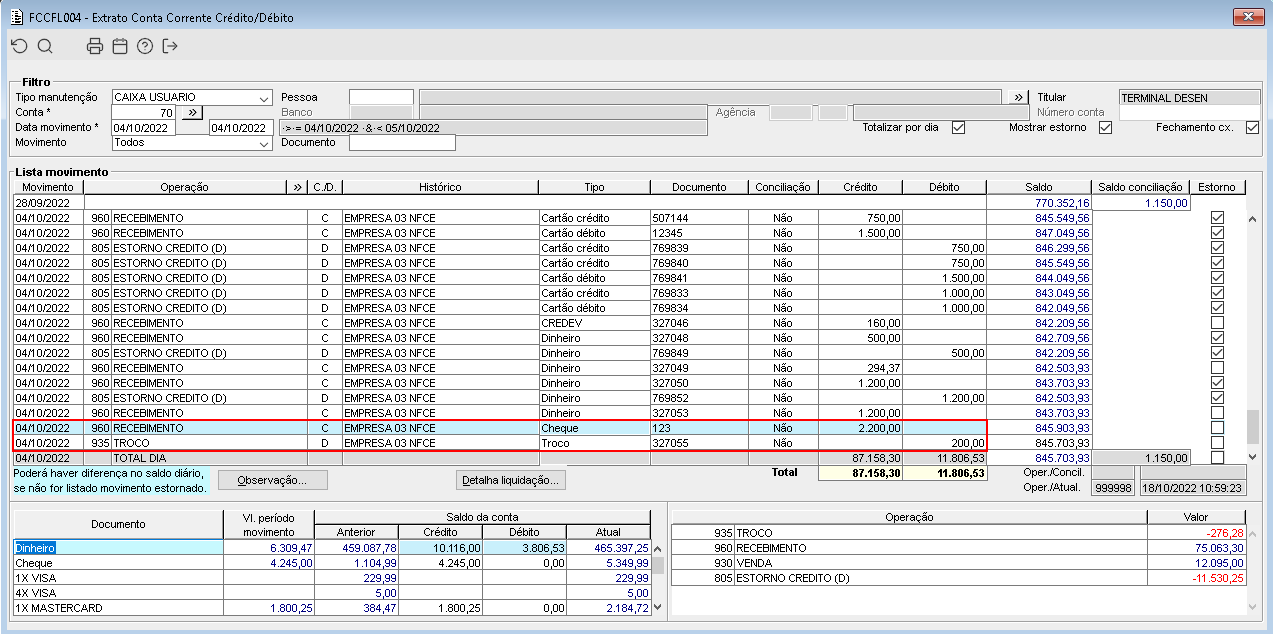The image size is (1273, 634).
Task: Click the movement list vertical scrollbar thumb
Action: pyautogui.click(x=1252, y=426)
